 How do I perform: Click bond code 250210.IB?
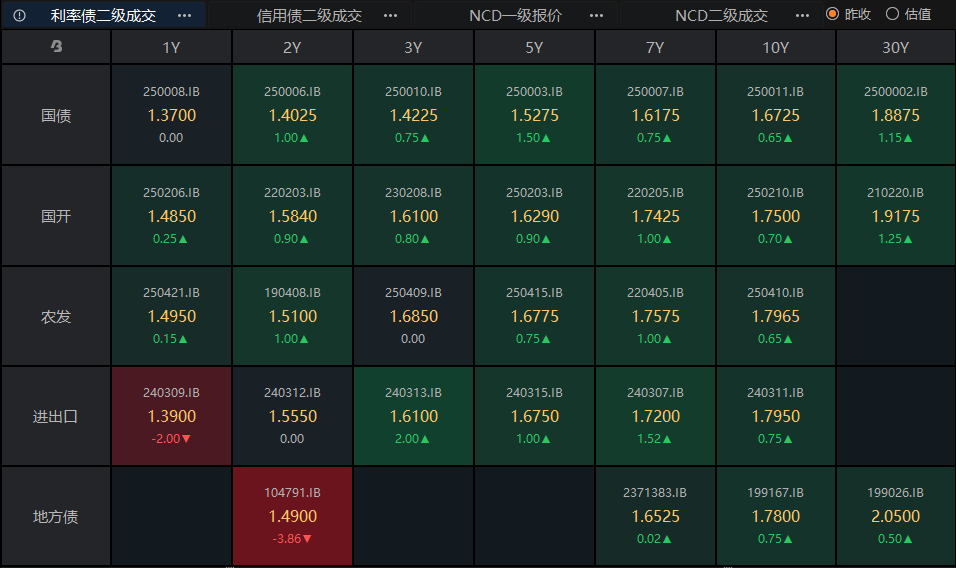tap(776, 193)
